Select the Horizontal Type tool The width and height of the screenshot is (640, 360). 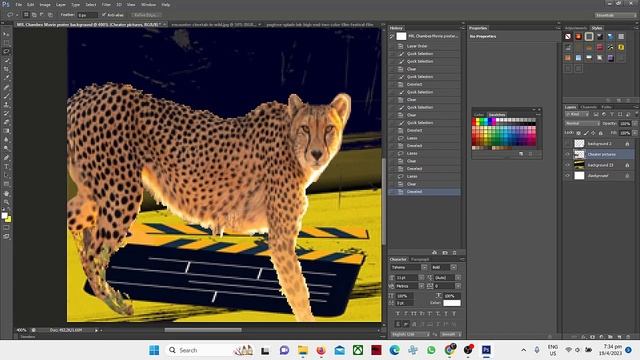[x=6, y=167]
